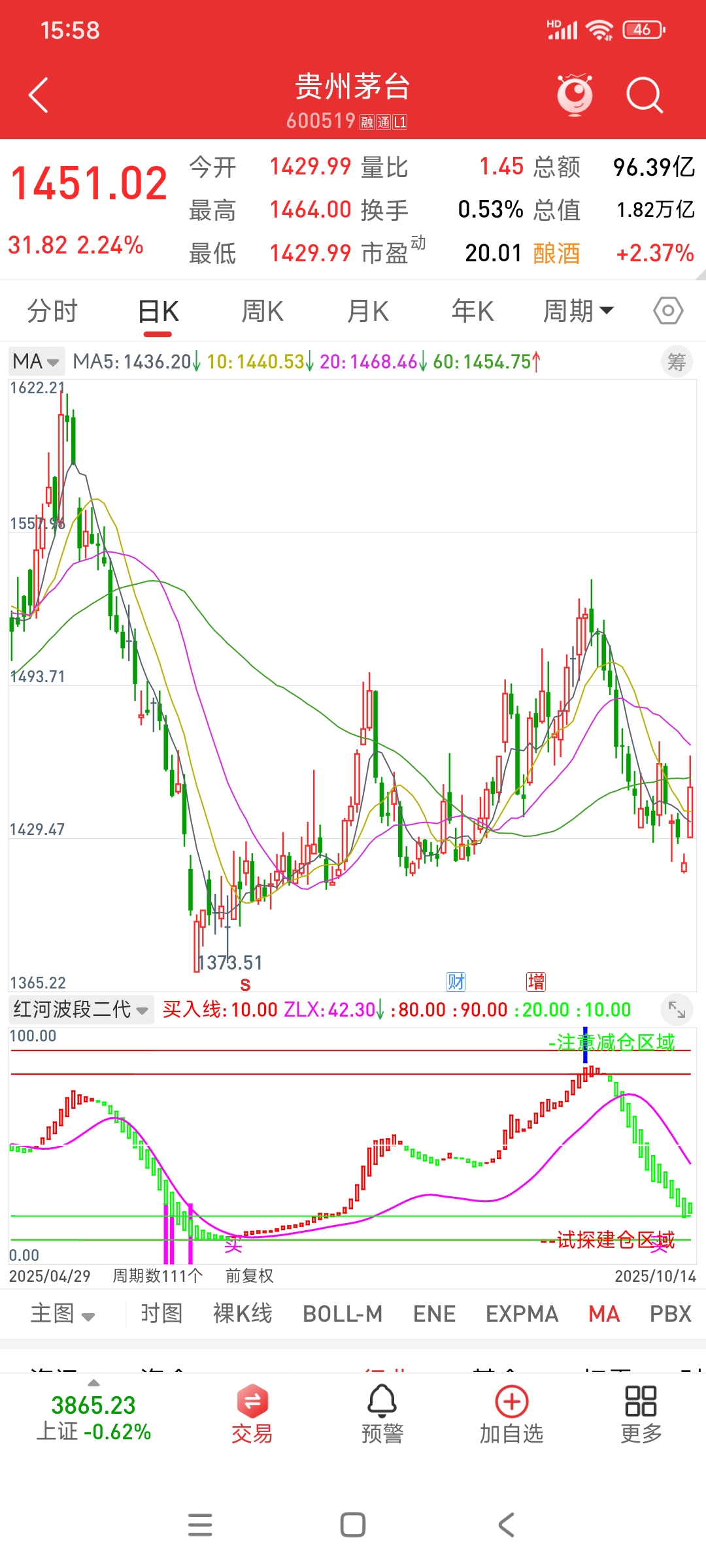Switch to the 周K tab

[263, 311]
